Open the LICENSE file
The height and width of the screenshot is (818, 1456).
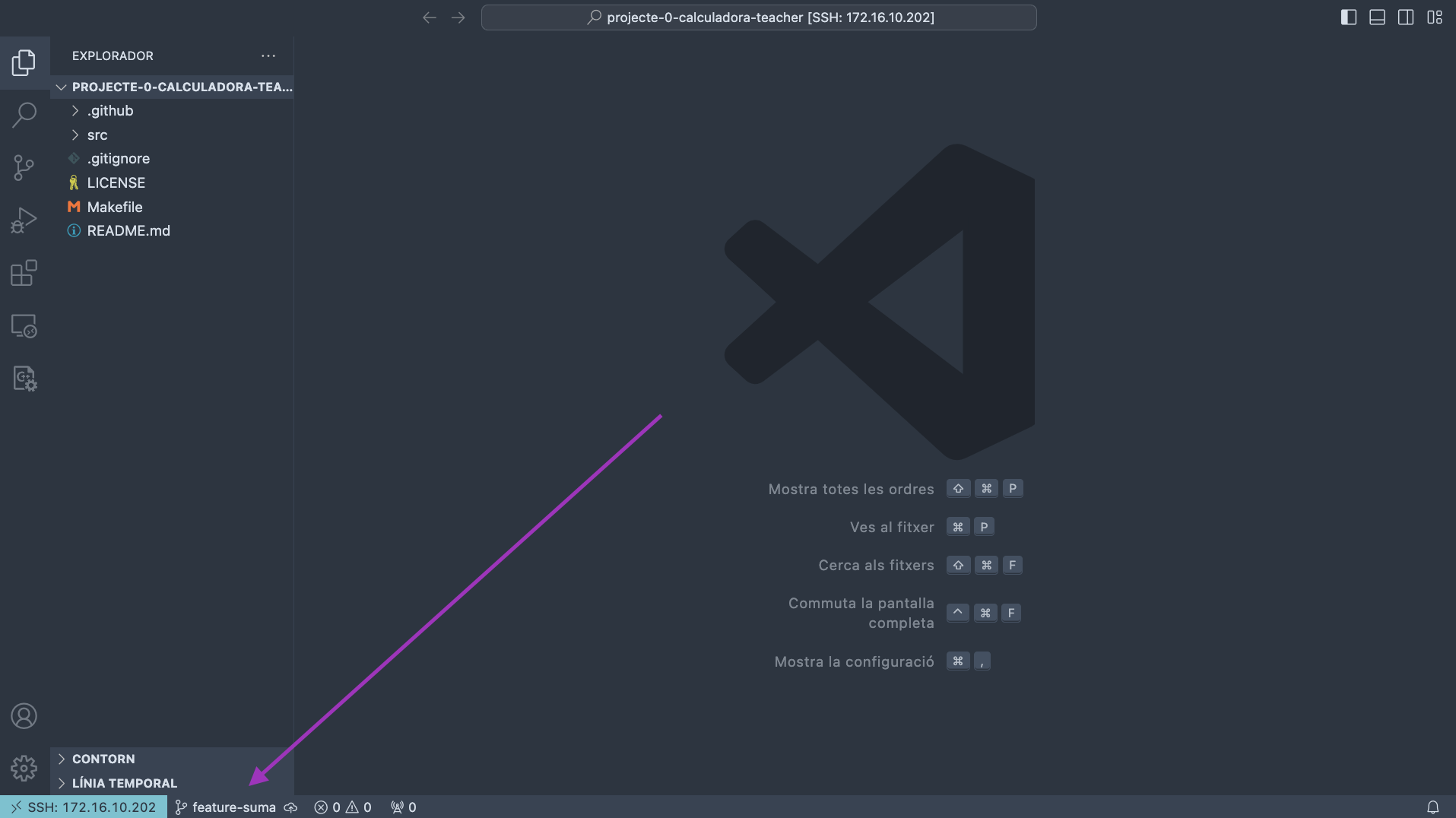point(172,183)
